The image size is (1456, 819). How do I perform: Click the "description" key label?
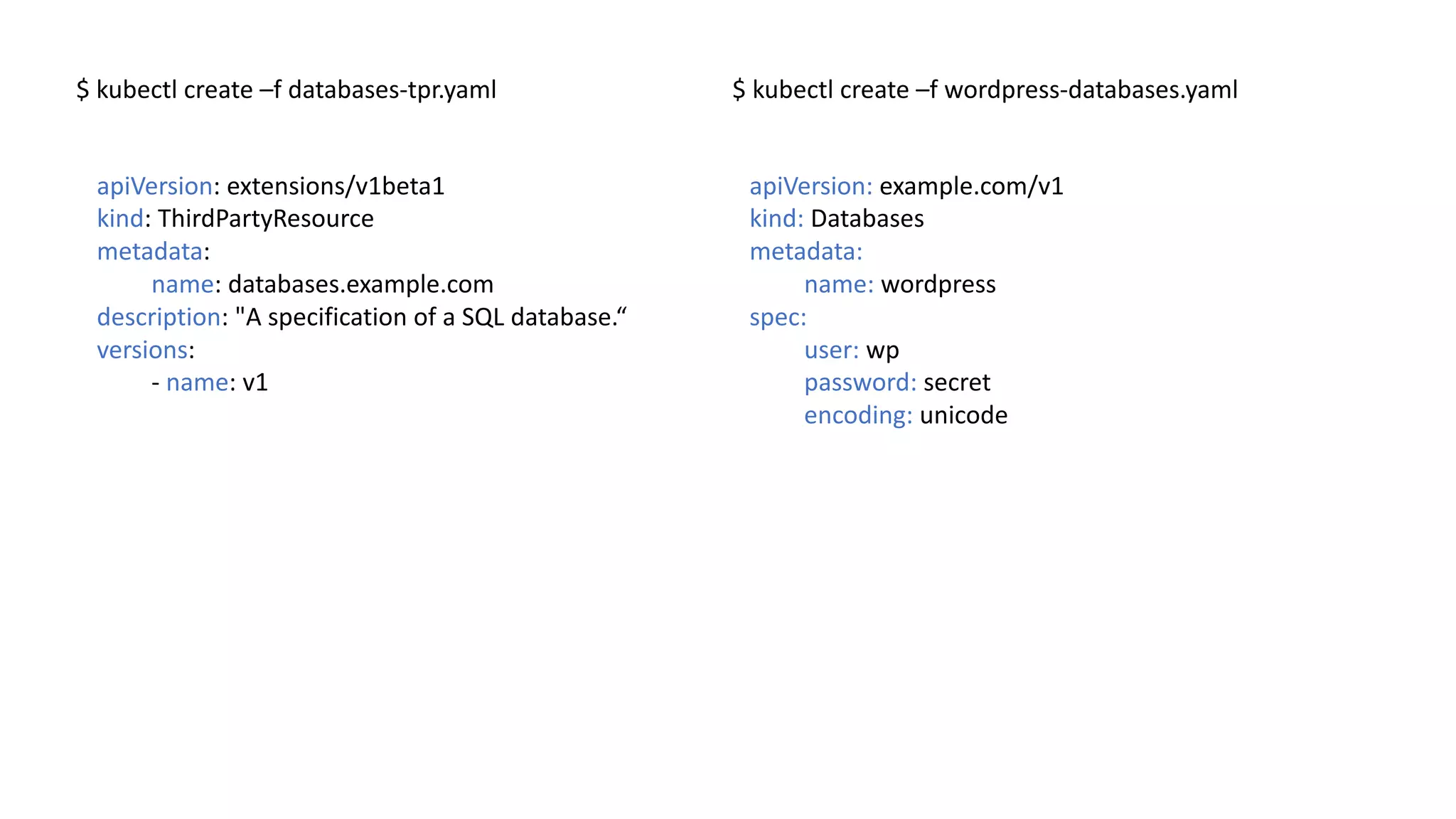click(159, 317)
